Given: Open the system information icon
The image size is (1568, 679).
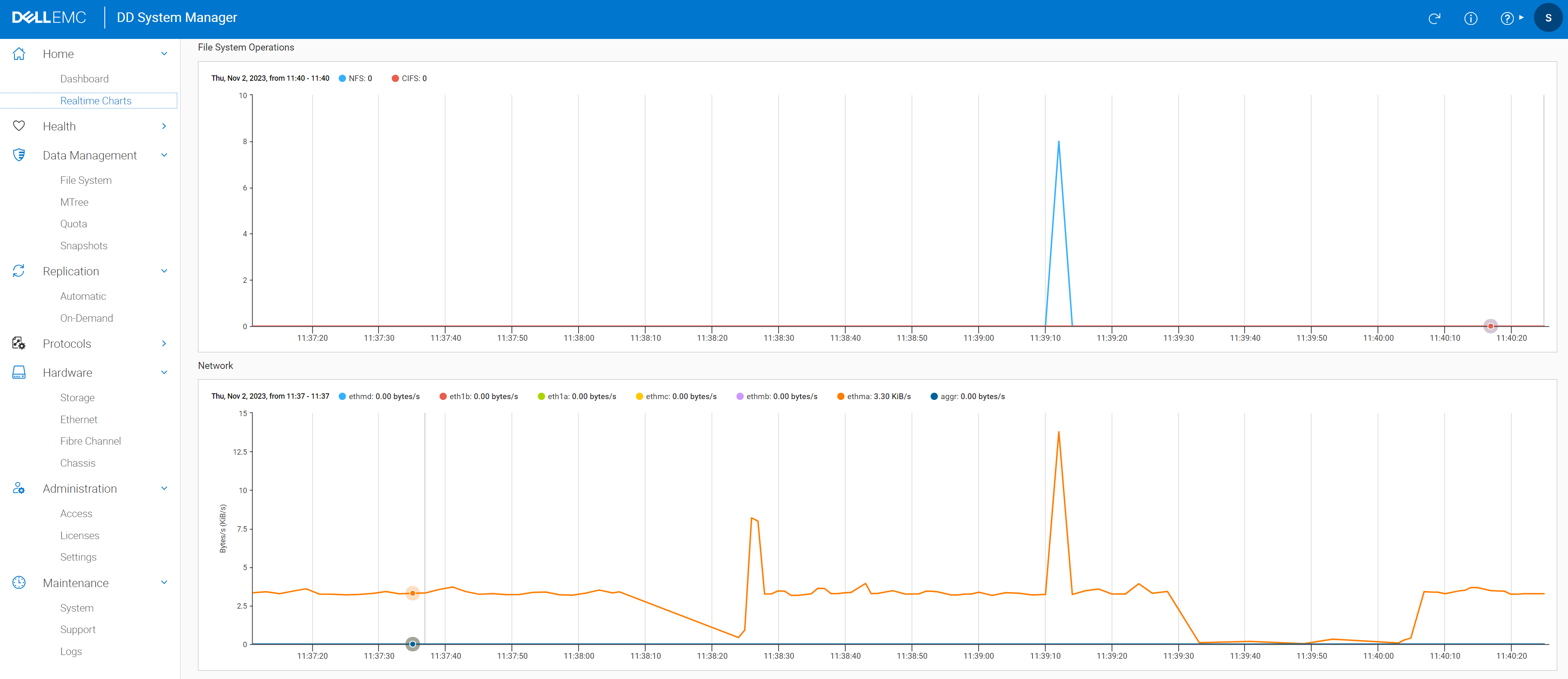Looking at the screenshot, I should [1471, 18].
